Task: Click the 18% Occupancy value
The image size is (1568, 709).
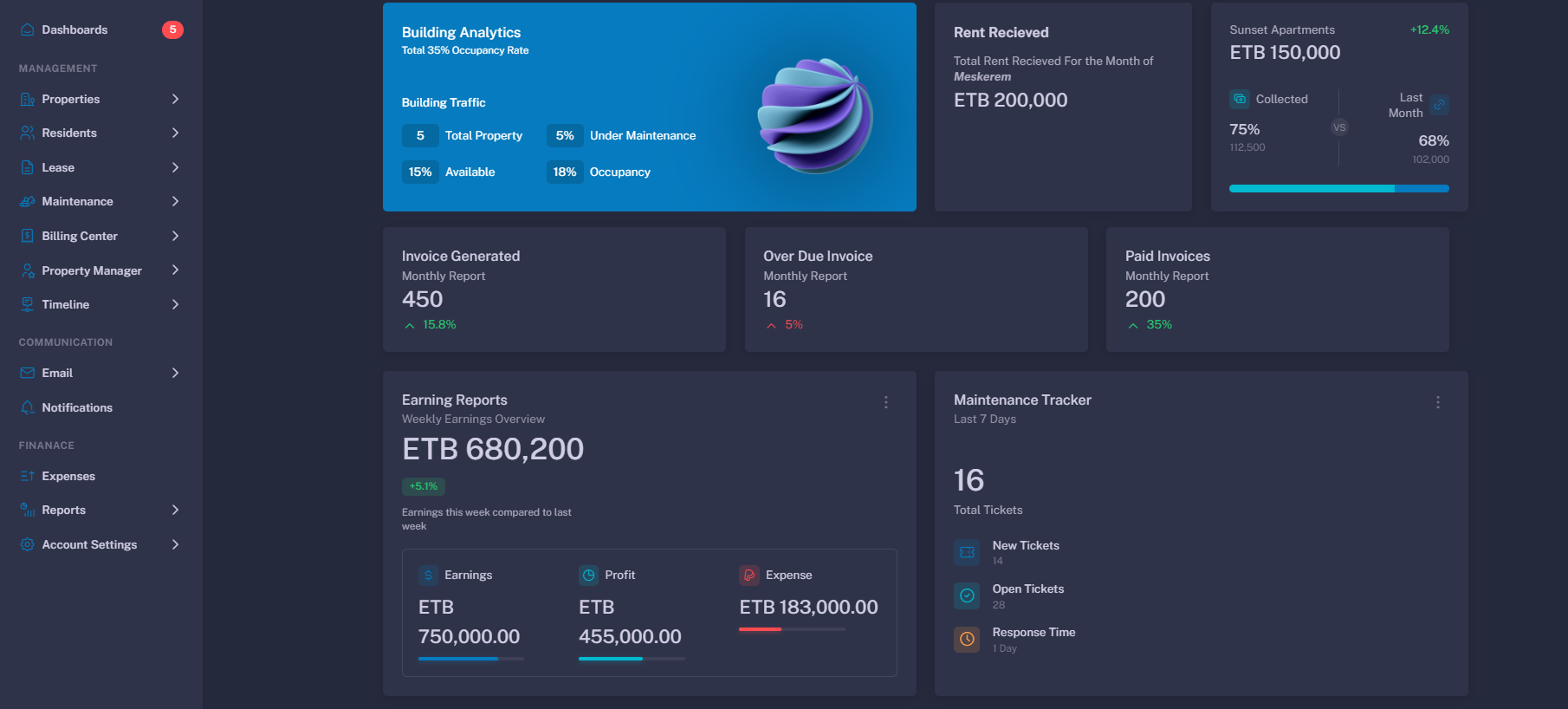Action: point(565,172)
